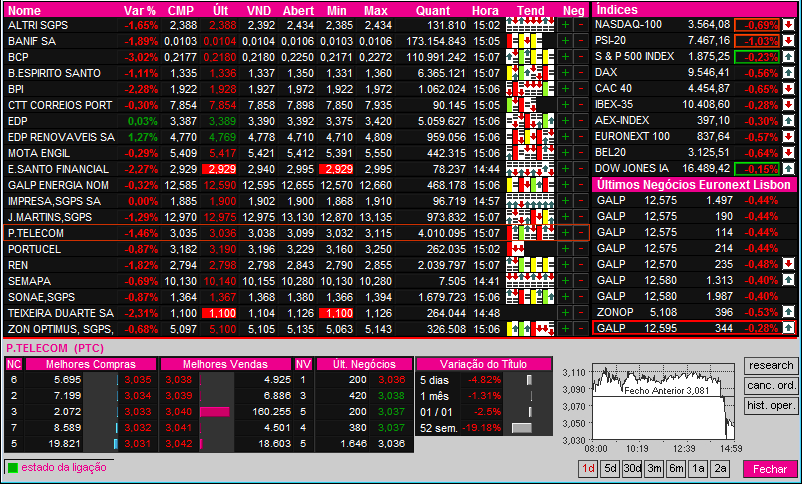802x484 pixels.
Task: Click the 5 dias variation value -4.82%
Action: 485,380
